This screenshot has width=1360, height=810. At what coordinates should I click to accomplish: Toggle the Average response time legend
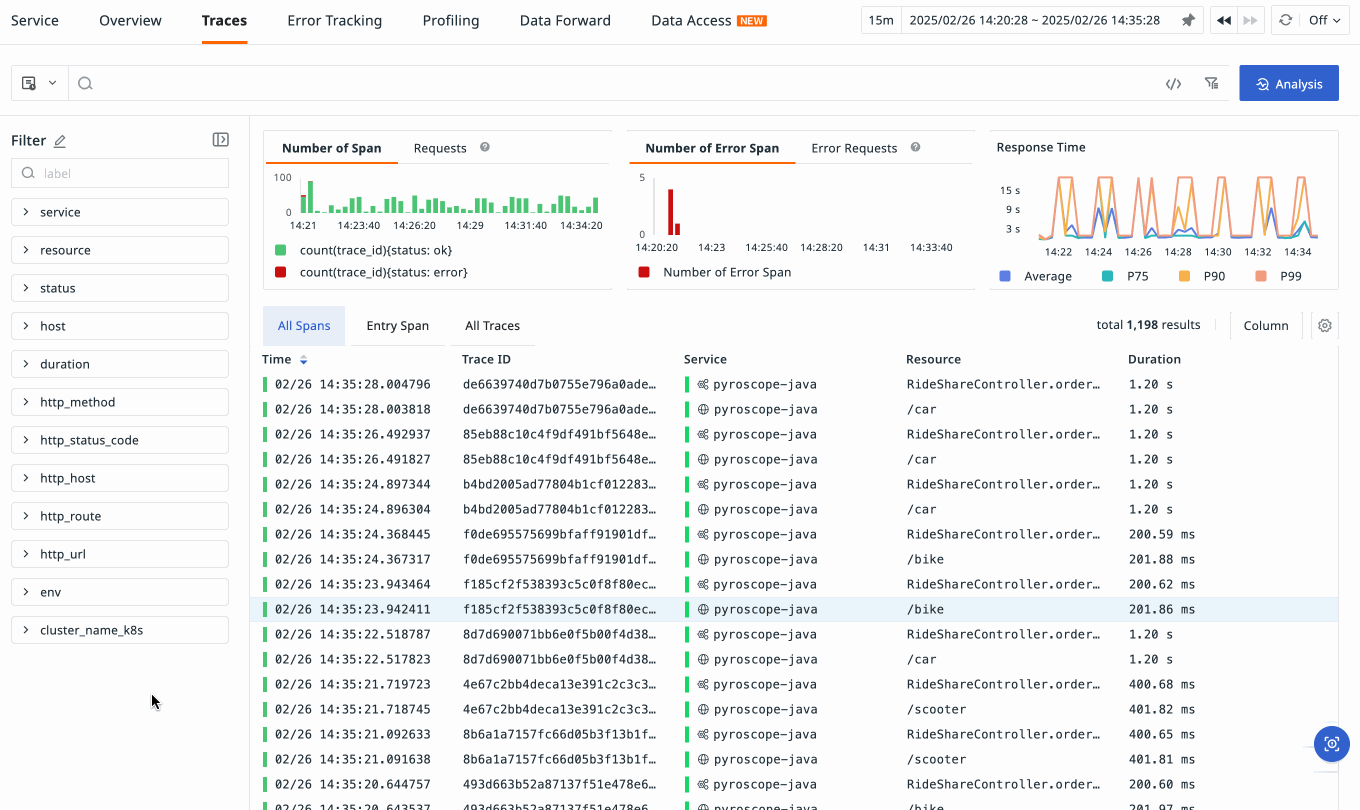[1035, 276]
